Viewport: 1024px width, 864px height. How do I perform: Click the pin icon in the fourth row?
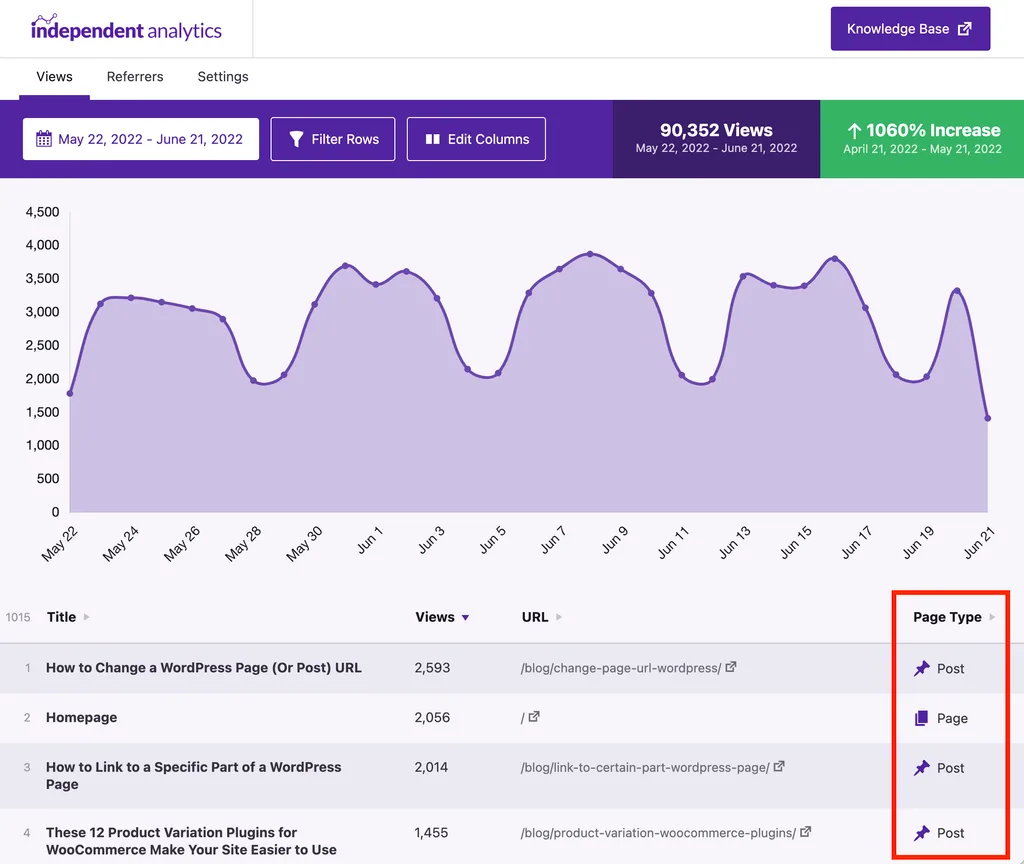pos(922,833)
